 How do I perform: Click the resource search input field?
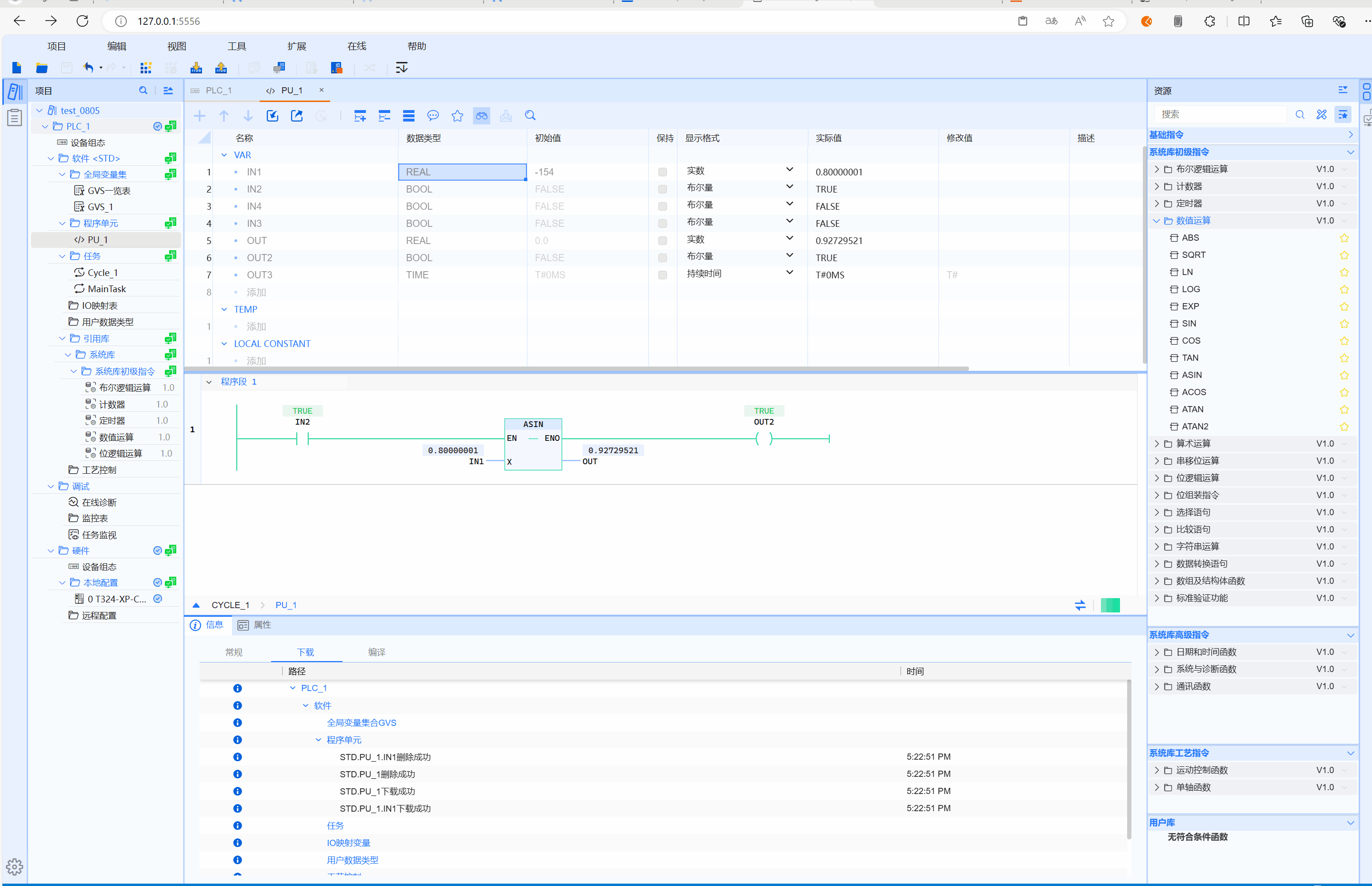coord(1219,114)
